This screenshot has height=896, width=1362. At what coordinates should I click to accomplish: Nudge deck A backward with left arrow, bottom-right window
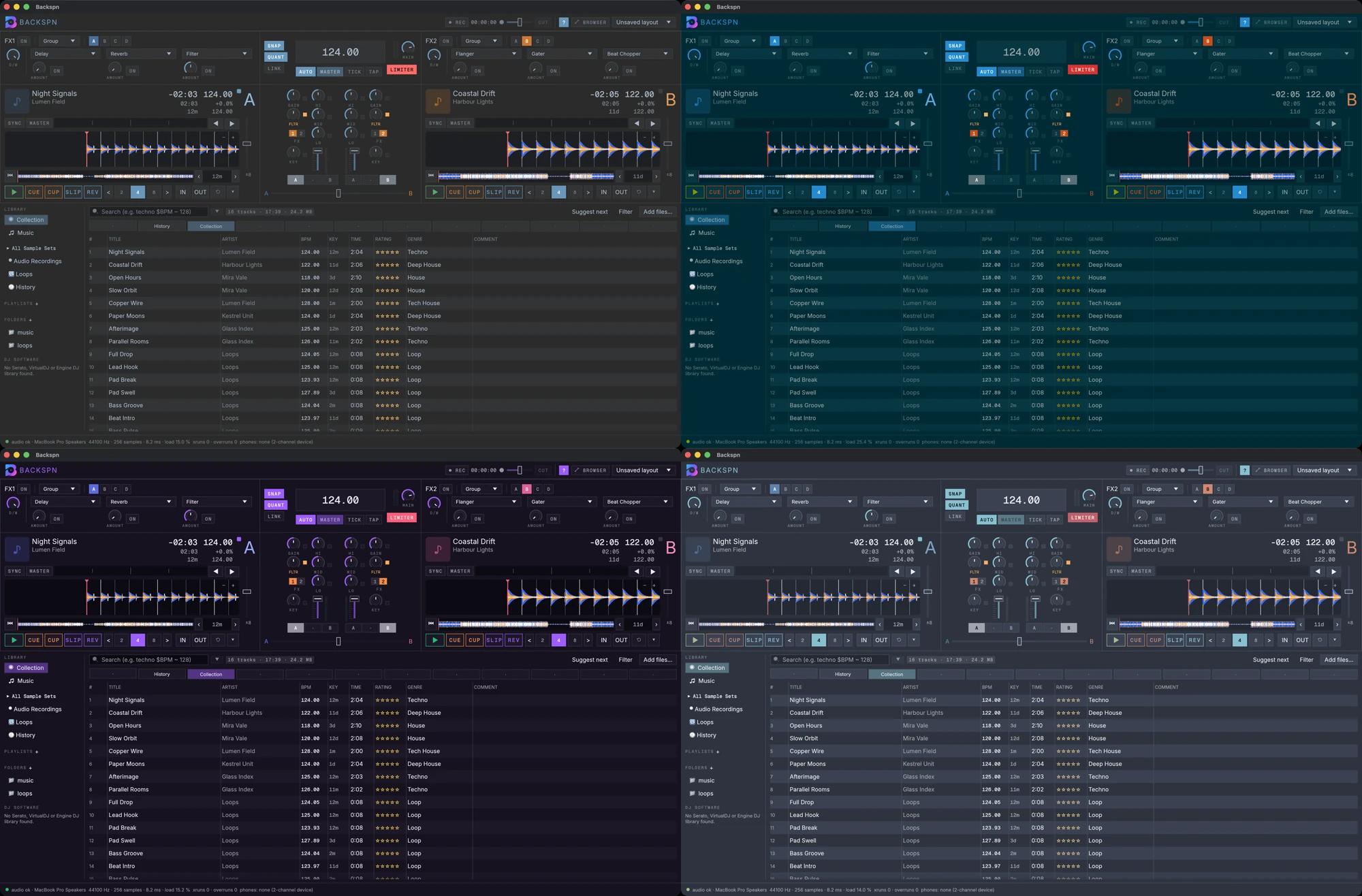[897, 571]
